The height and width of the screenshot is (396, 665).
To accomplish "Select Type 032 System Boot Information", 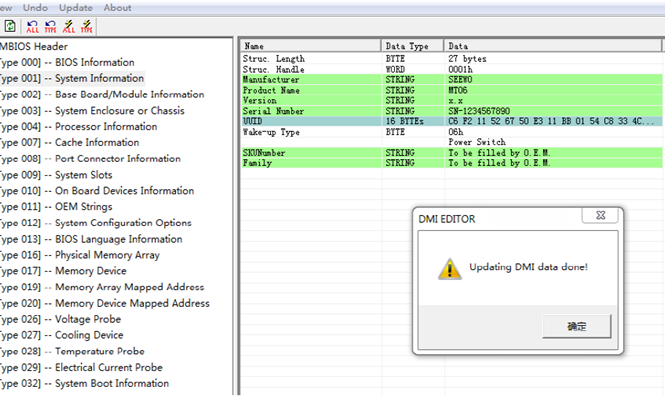I will pos(84,383).
